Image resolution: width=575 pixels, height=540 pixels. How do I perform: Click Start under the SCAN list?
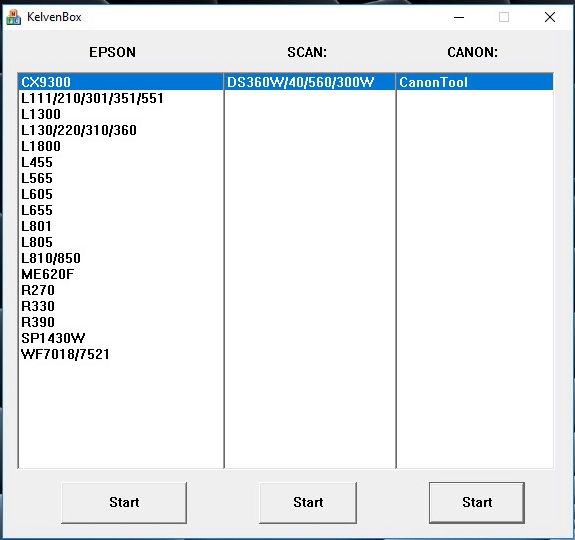[308, 503]
